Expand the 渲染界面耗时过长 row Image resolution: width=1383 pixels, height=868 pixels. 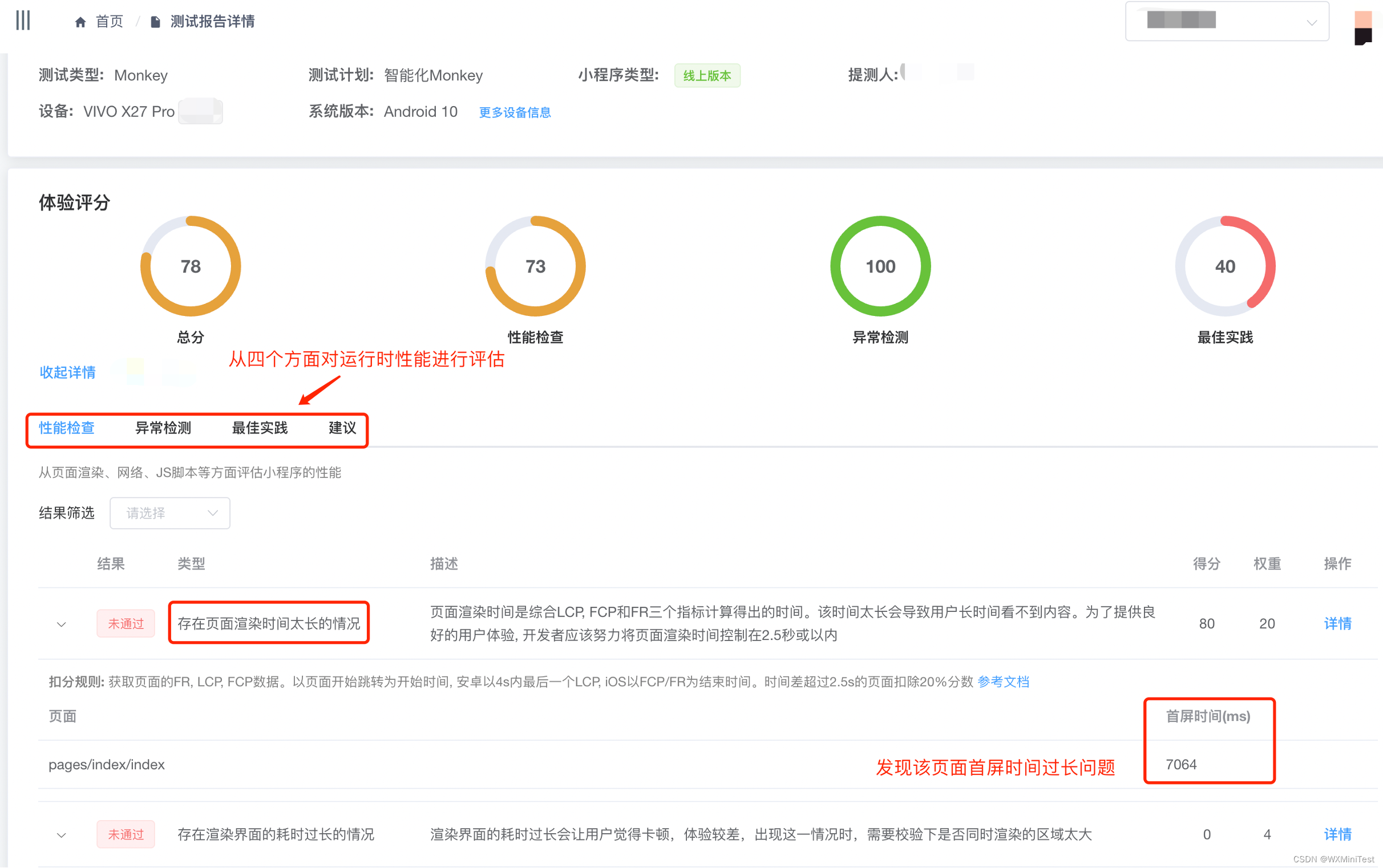pos(62,835)
